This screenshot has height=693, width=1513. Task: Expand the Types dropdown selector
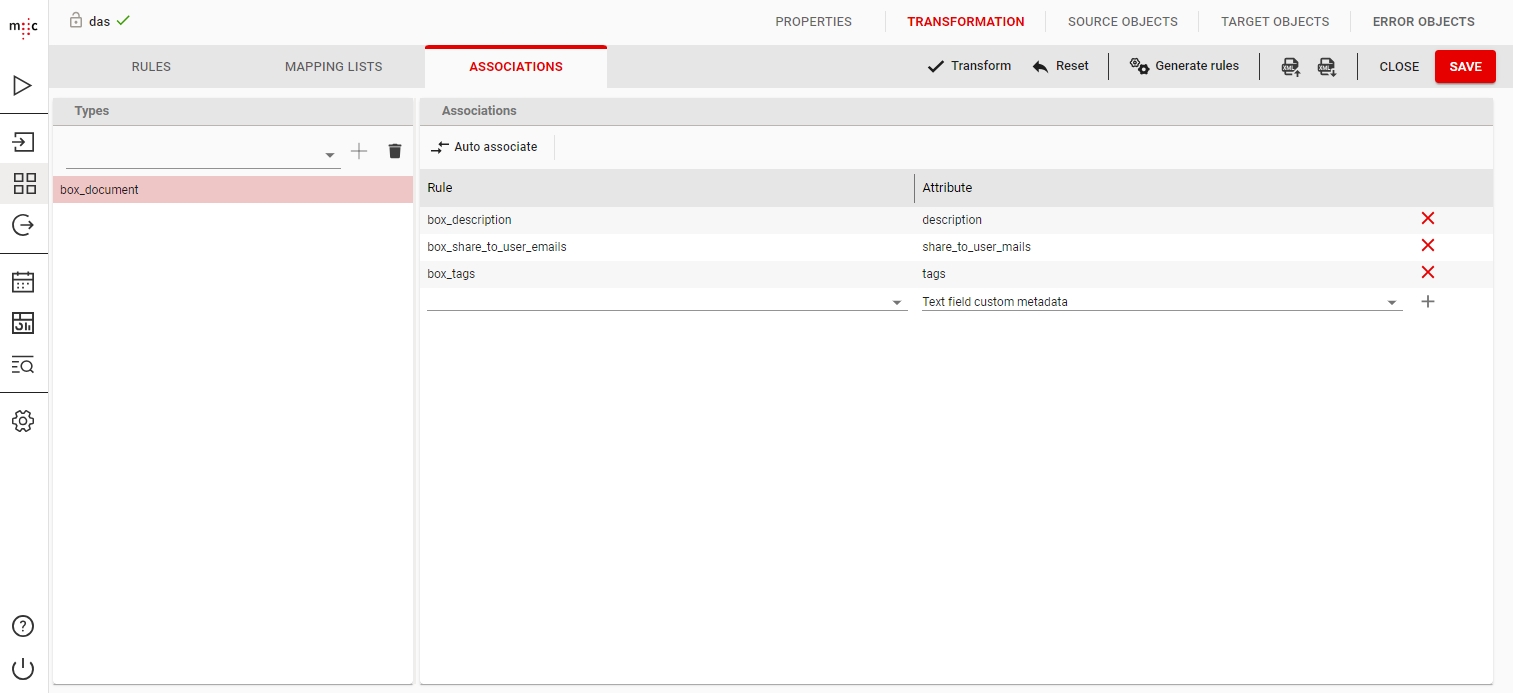330,155
